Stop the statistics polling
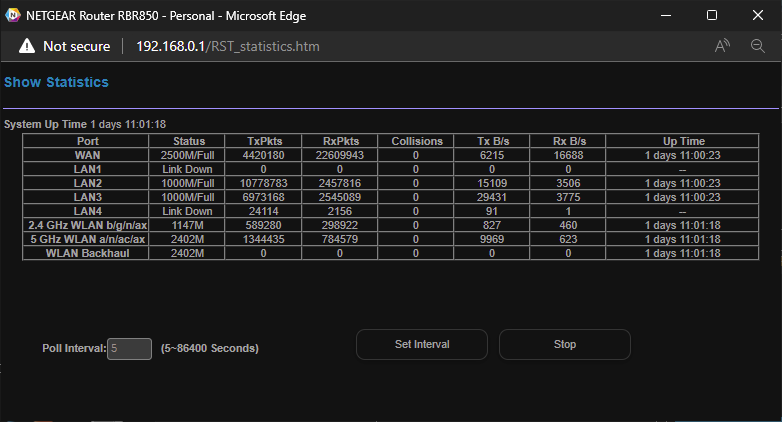 tap(565, 345)
